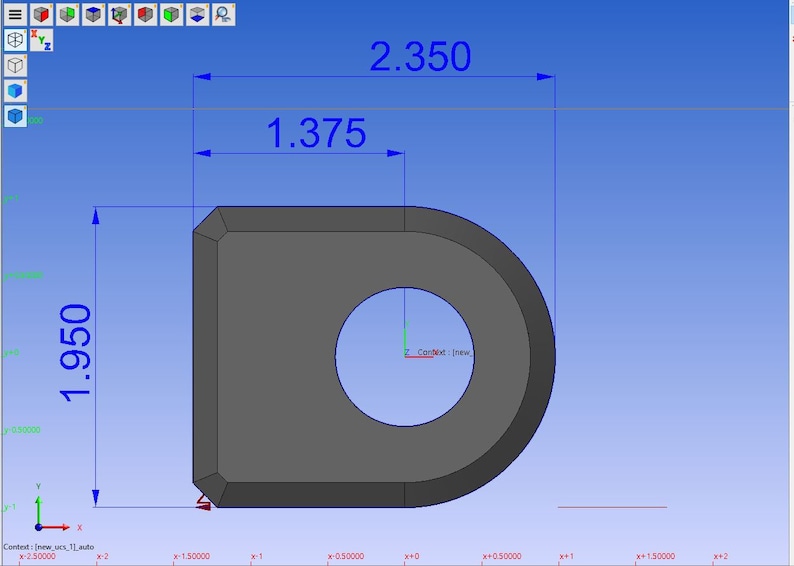
Task: Choose the plain outline cube display mode
Action: [x=15, y=65]
